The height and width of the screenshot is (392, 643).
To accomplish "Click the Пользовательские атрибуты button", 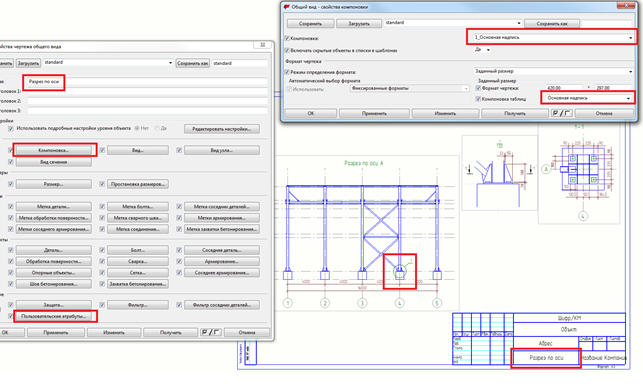I will [54, 316].
